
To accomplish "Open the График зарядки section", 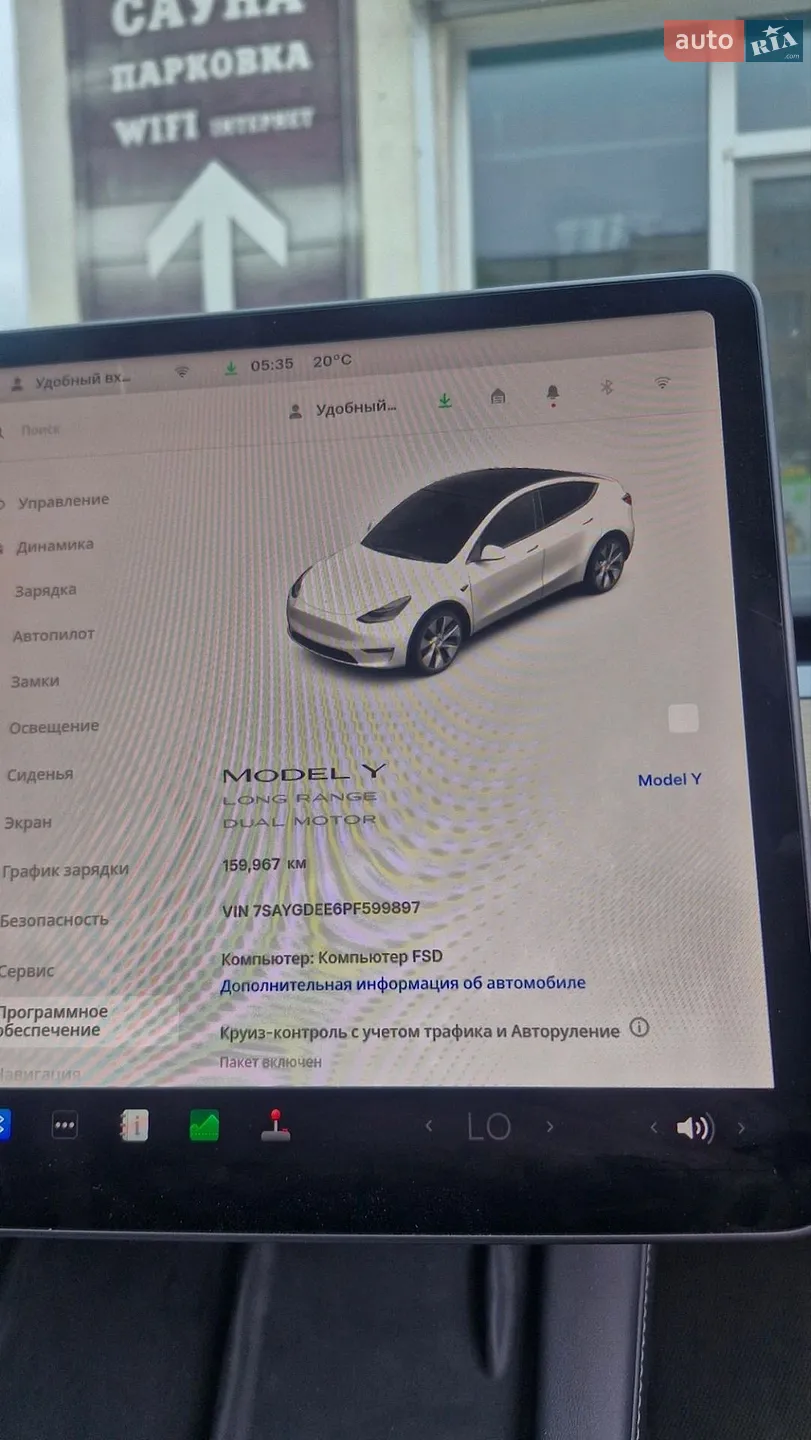I will 65,870.
